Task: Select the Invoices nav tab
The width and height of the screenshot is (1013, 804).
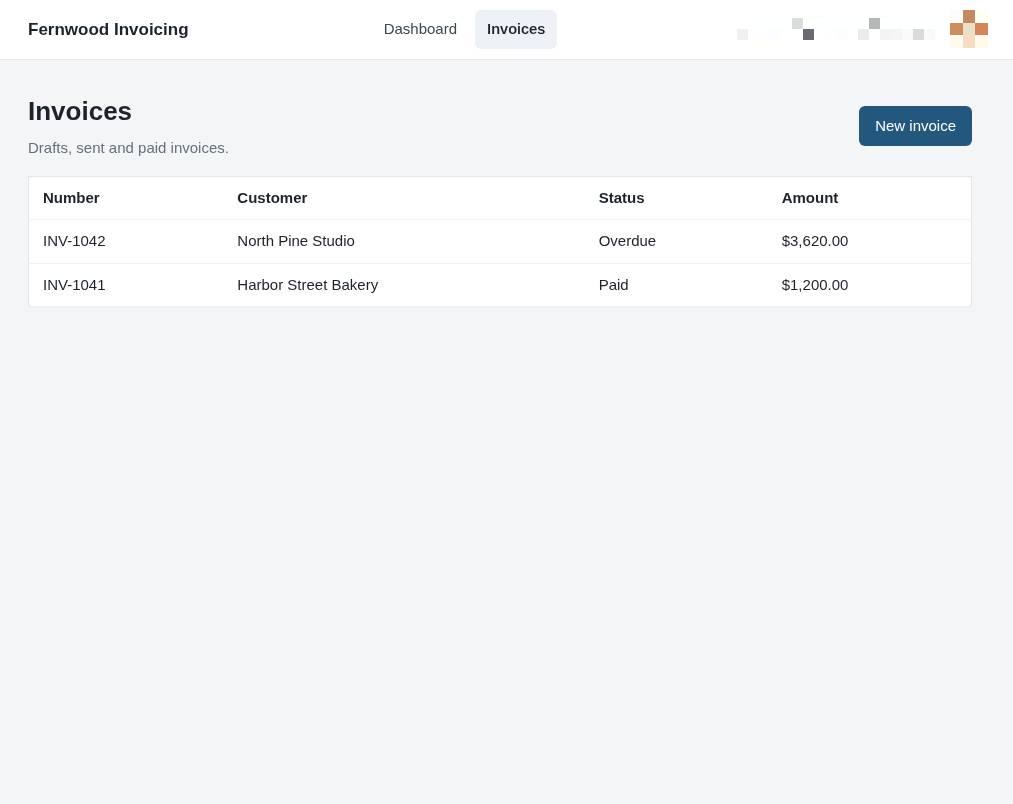Action: 516,29
